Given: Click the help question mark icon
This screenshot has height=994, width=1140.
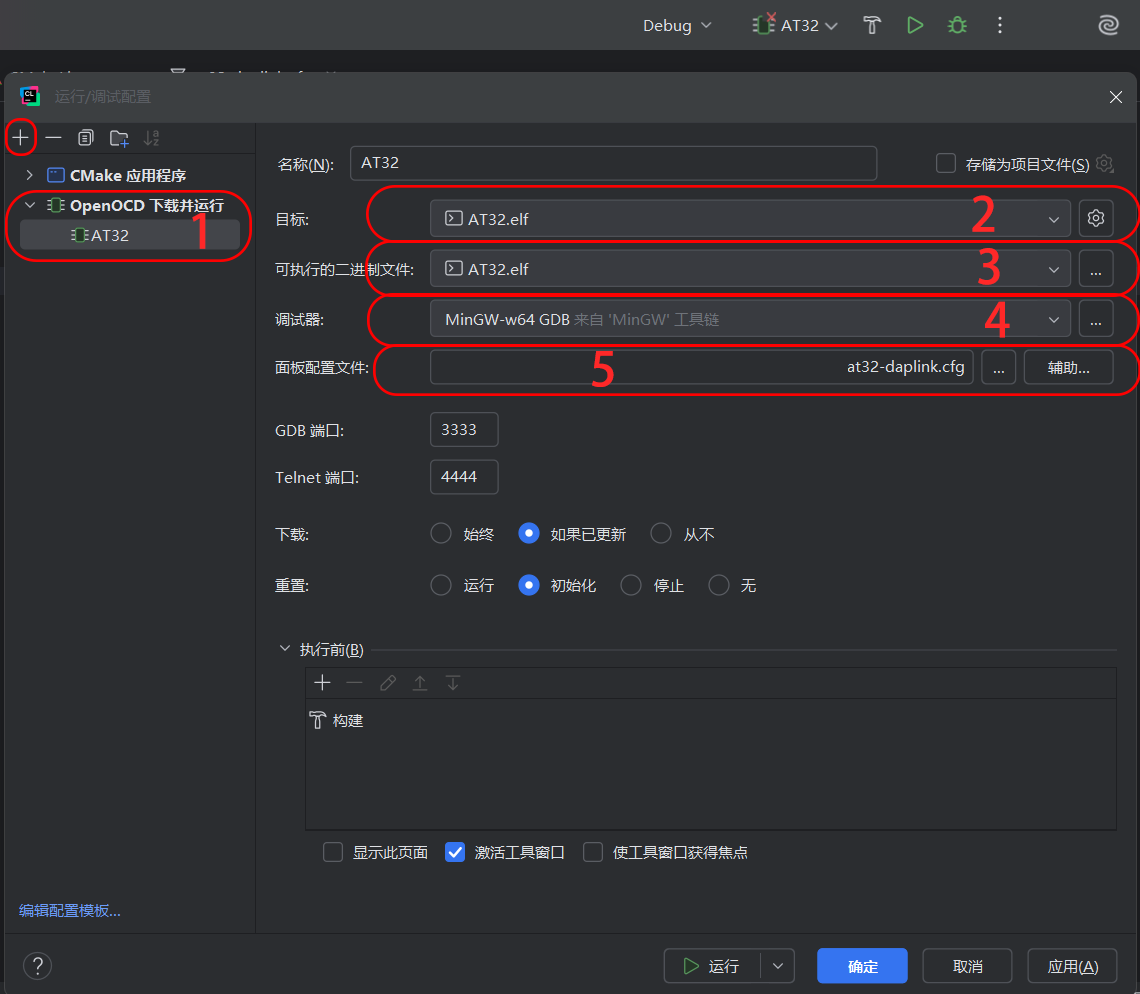Looking at the screenshot, I should point(37,966).
